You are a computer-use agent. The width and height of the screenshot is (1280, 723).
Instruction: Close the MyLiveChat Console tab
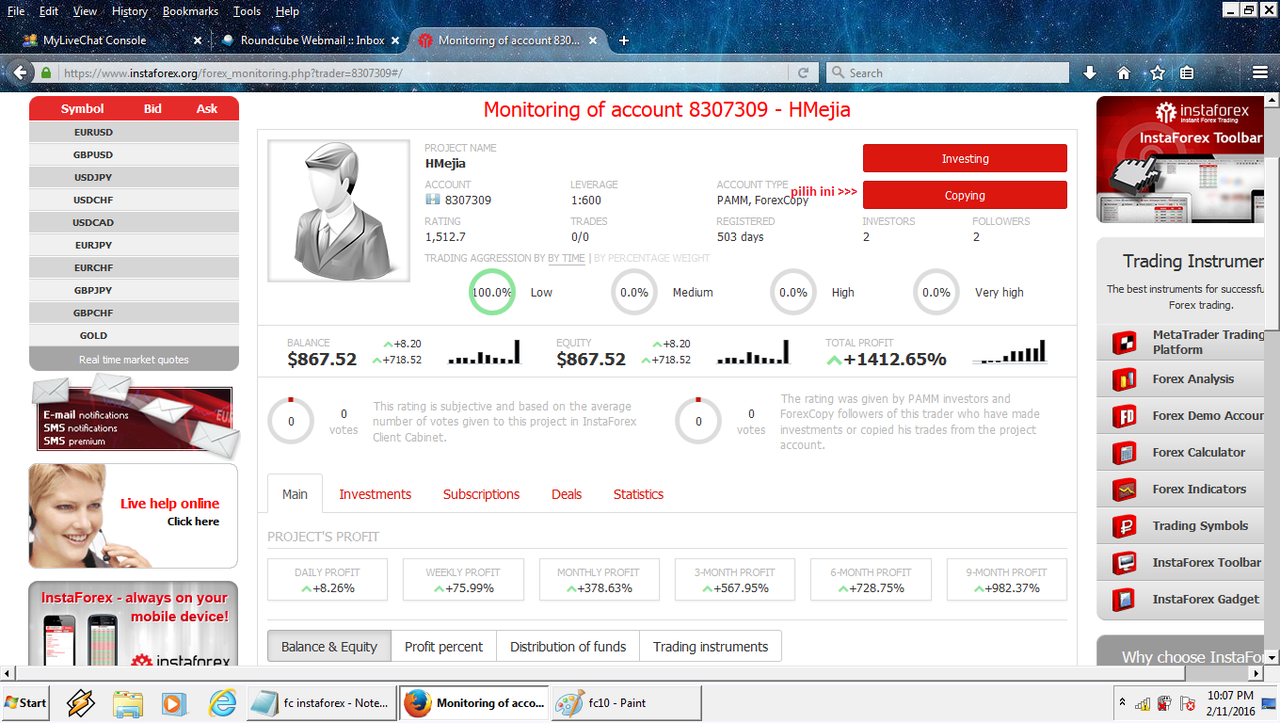[x=197, y=41]
